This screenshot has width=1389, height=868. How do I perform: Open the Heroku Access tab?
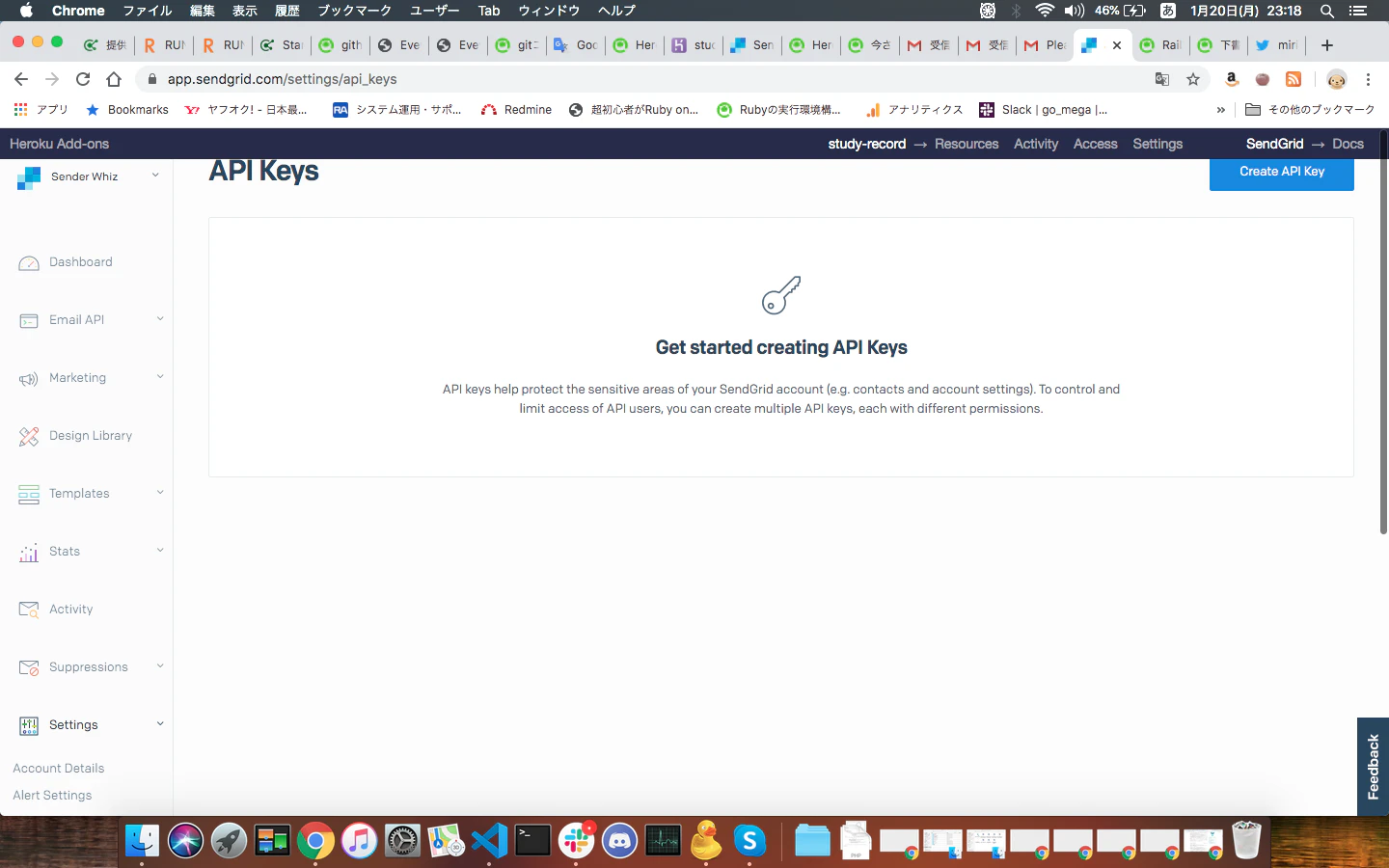pyautogui.click(x=1096, y=144)
